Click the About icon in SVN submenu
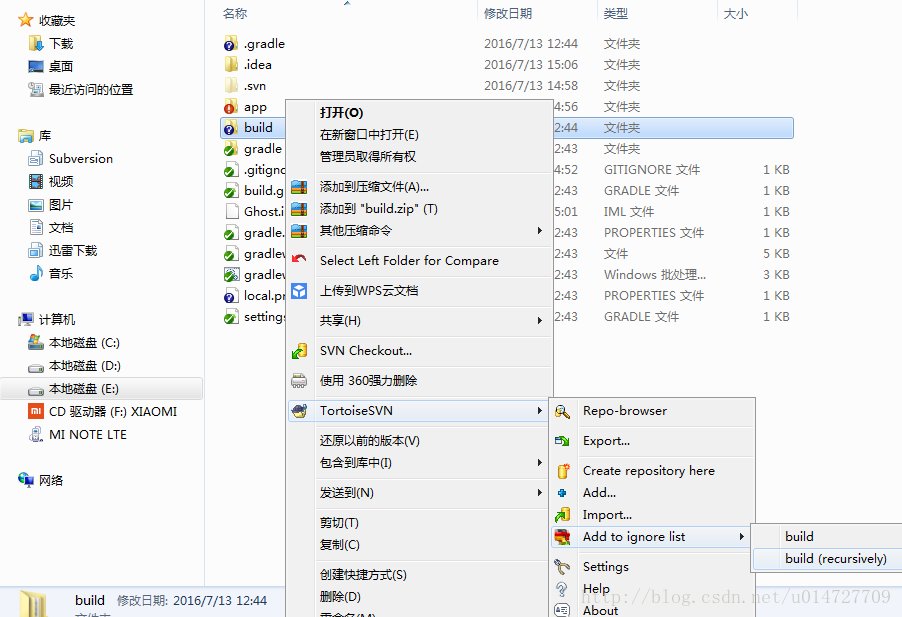This screenshot has height=617, width=902. pyautogui.click(x=562, y=610)
